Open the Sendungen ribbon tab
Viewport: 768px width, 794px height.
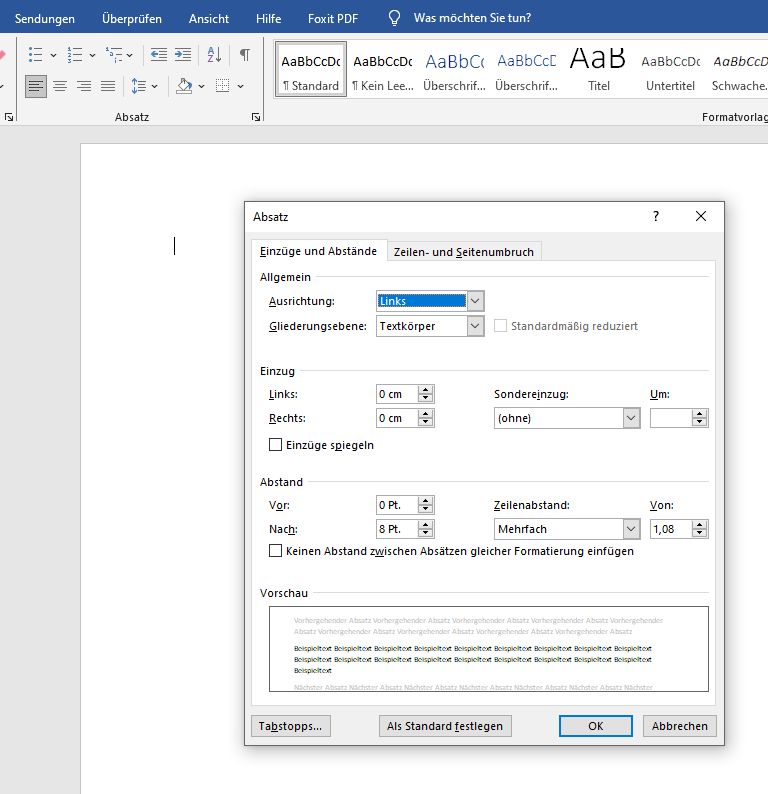45,19
